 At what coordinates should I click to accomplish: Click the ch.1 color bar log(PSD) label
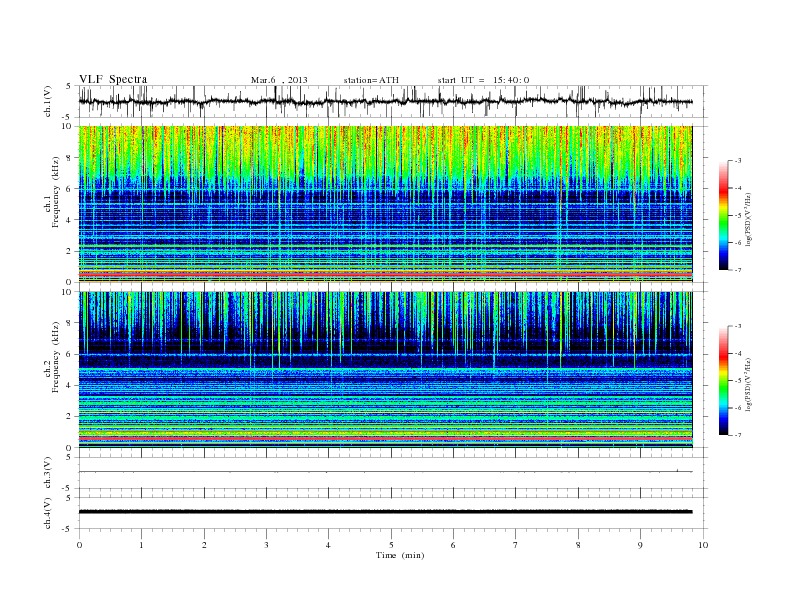point(749,219)
